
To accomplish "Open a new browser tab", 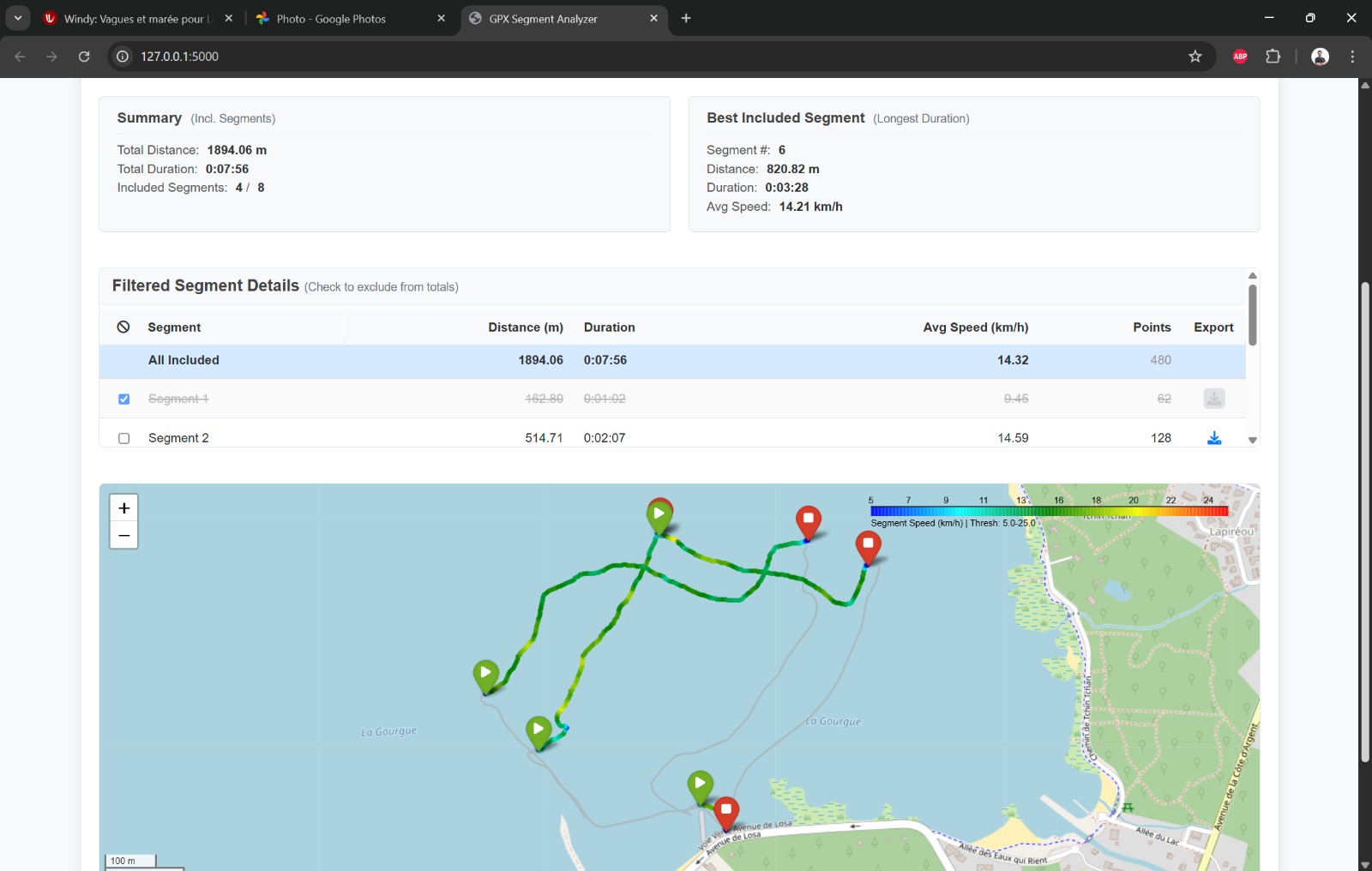I will (x=686, y=18).
